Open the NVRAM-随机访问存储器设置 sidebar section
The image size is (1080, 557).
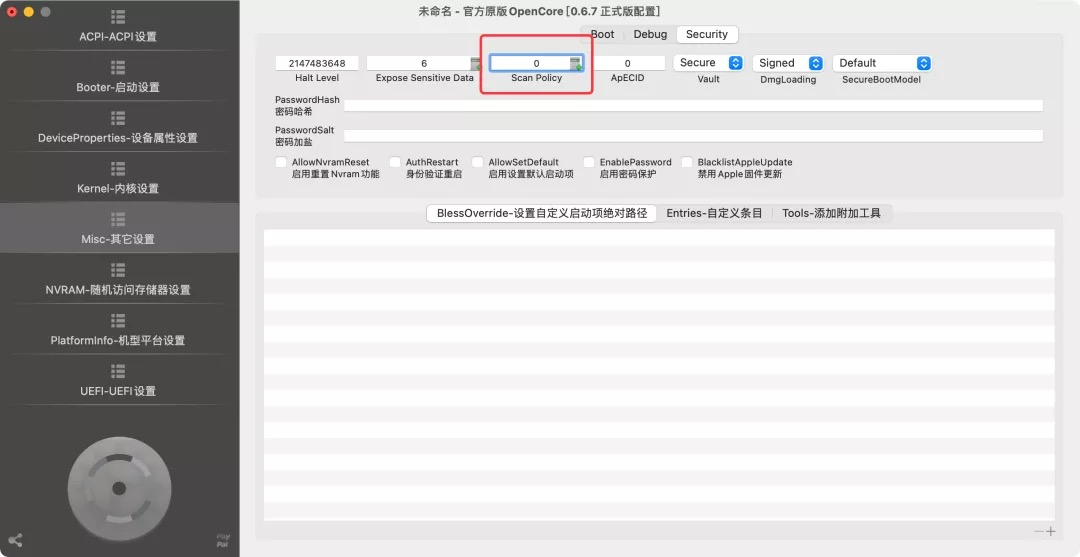coord(118,279)
